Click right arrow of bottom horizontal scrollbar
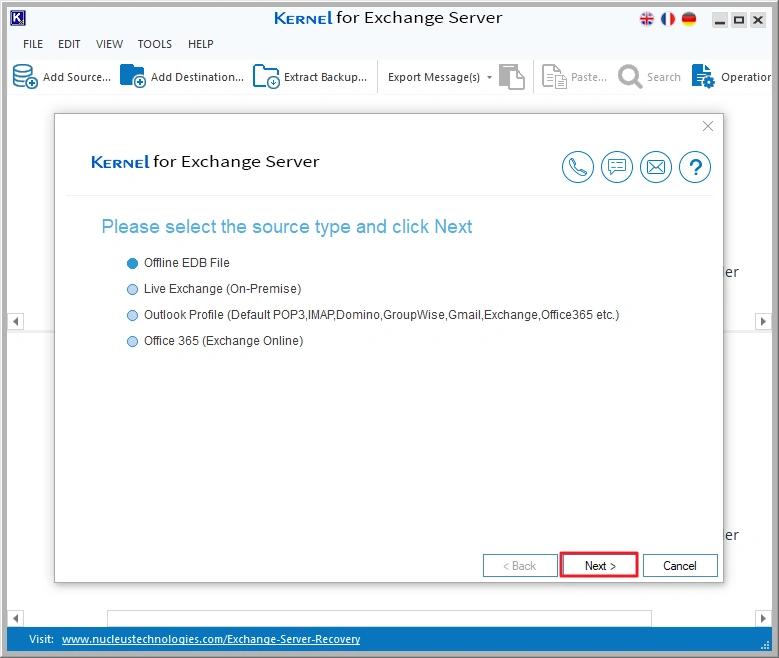The height and width of the screenshot is (658, 779). tap(763, 618)
